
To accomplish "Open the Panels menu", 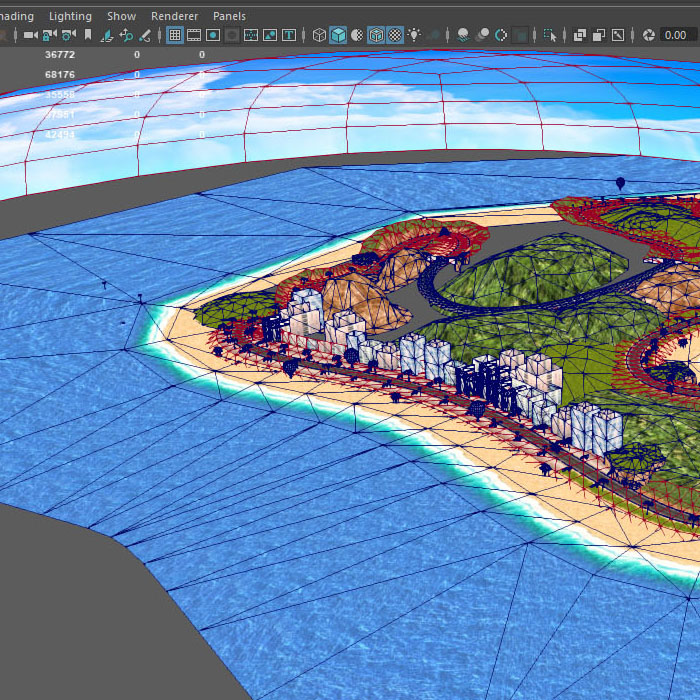I will (229, 16).
